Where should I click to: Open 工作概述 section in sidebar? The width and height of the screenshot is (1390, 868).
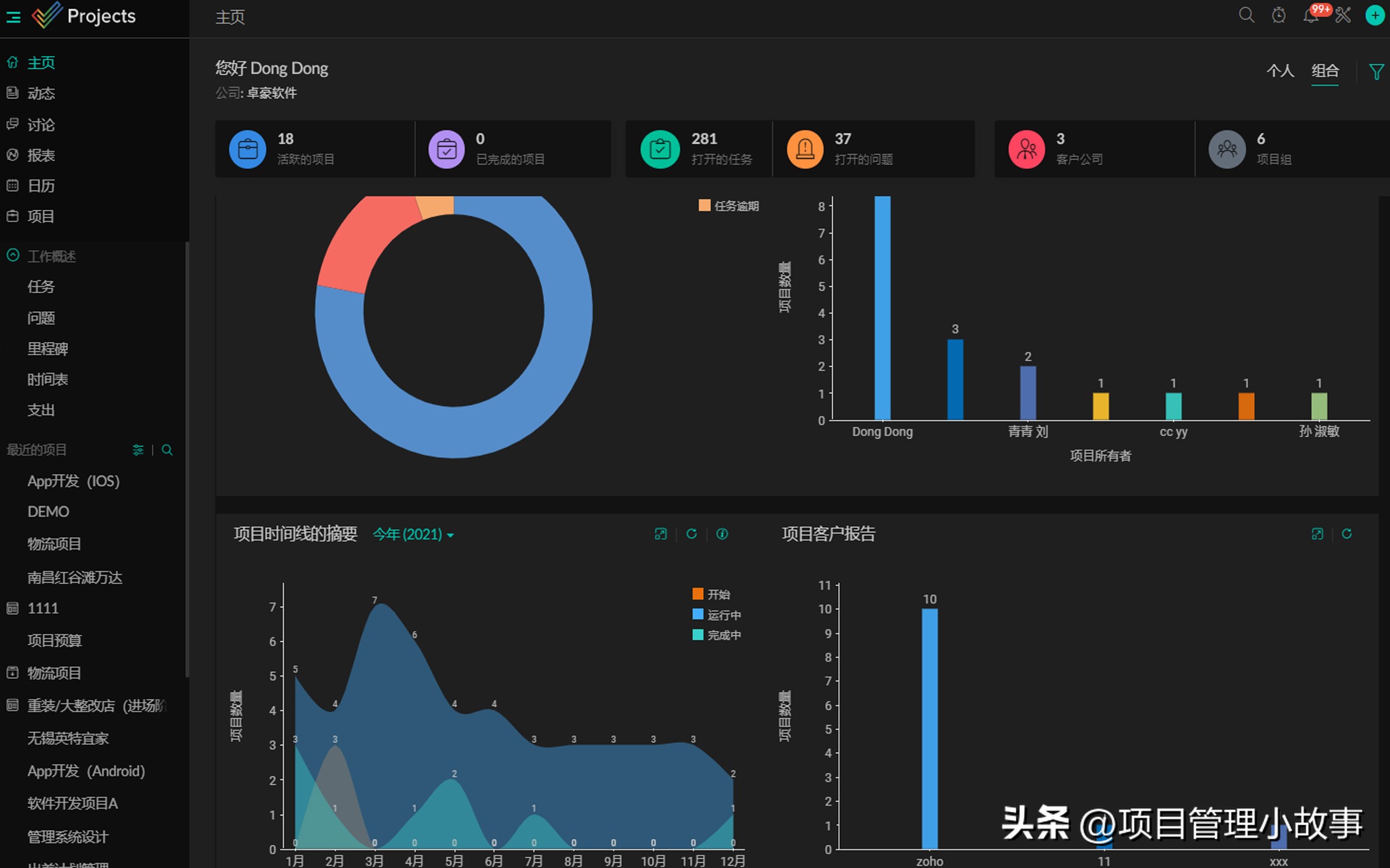click(51, 255)
